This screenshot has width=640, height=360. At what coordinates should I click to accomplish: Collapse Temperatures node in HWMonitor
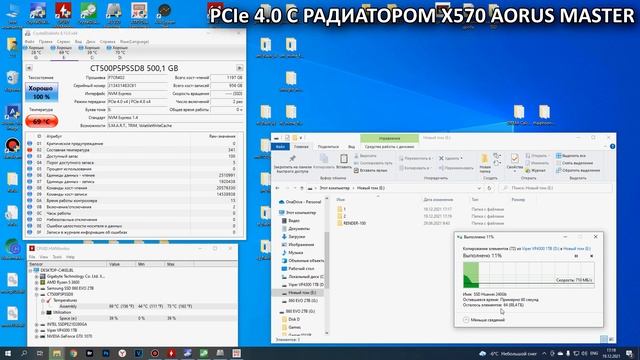click(43, 300)
